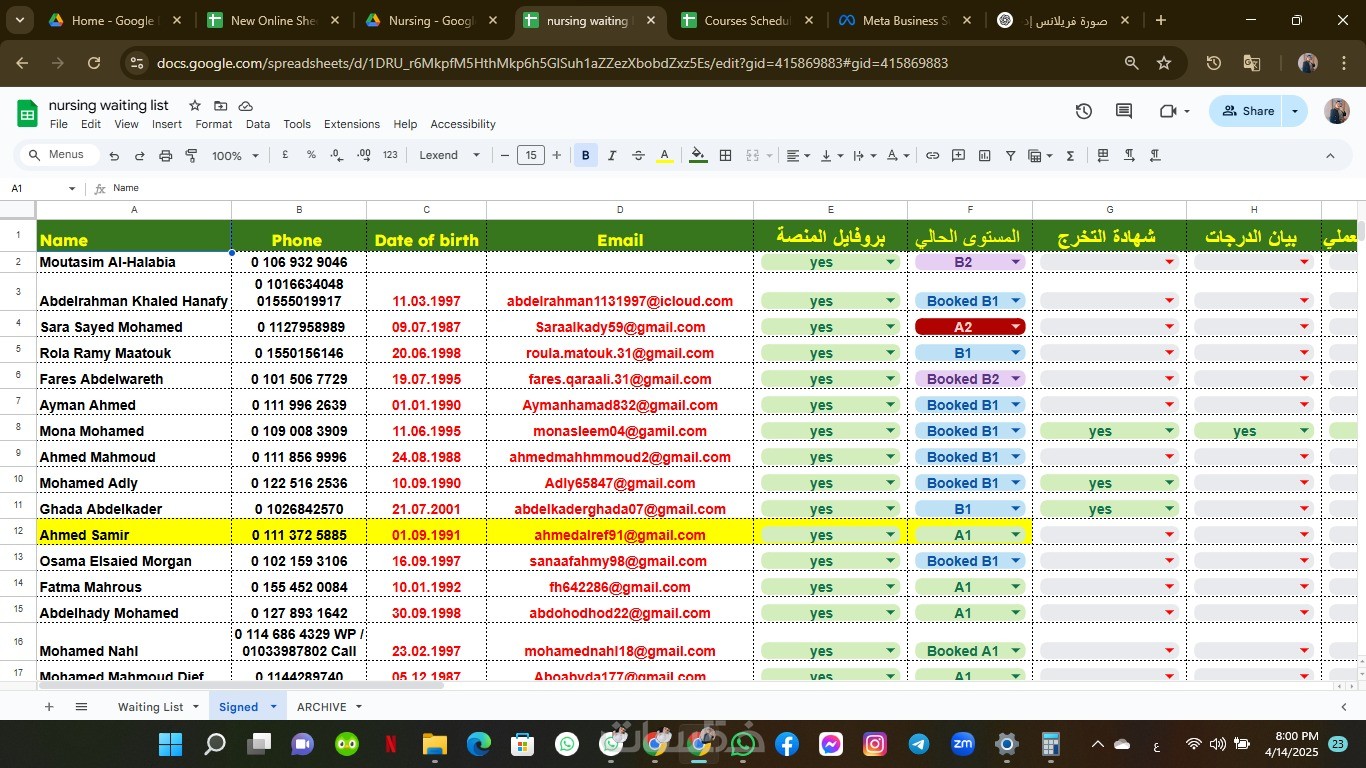Print the spreadsheet using the printer icon
This screenshot has width=1366, height=768.
pyautogui.click(x=166, y=156)
